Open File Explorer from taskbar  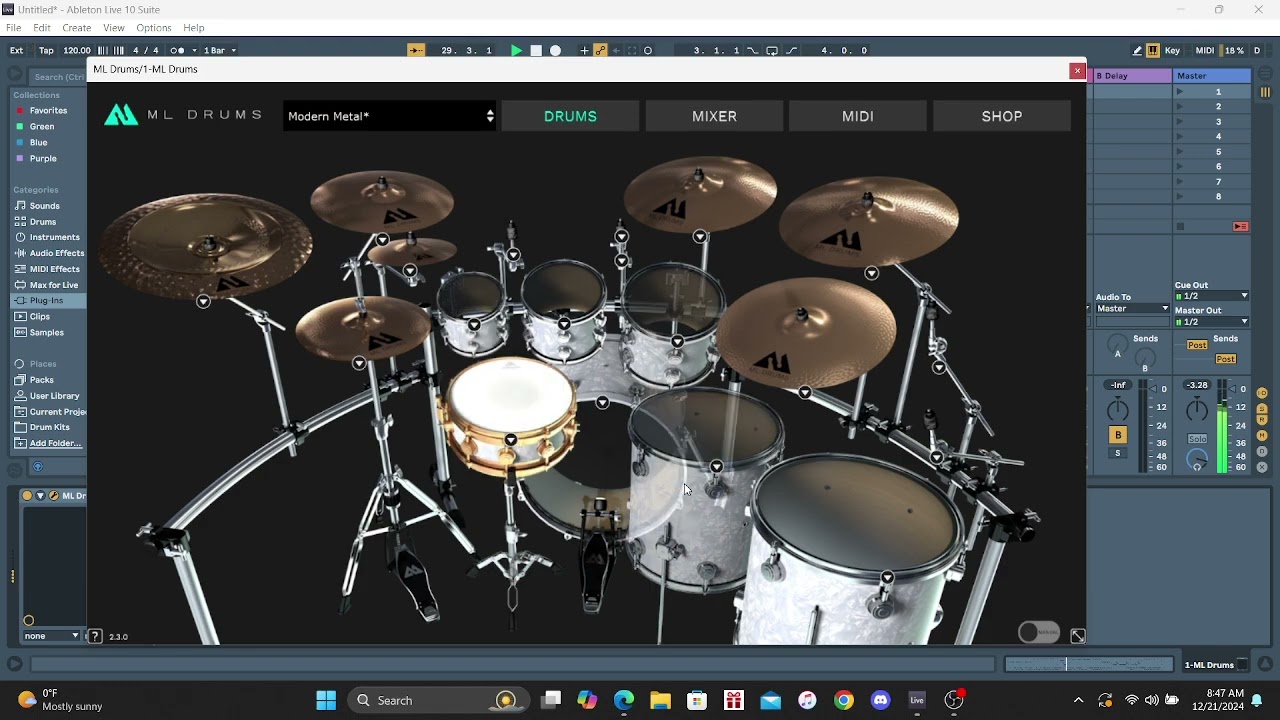(x=660, y=700)
